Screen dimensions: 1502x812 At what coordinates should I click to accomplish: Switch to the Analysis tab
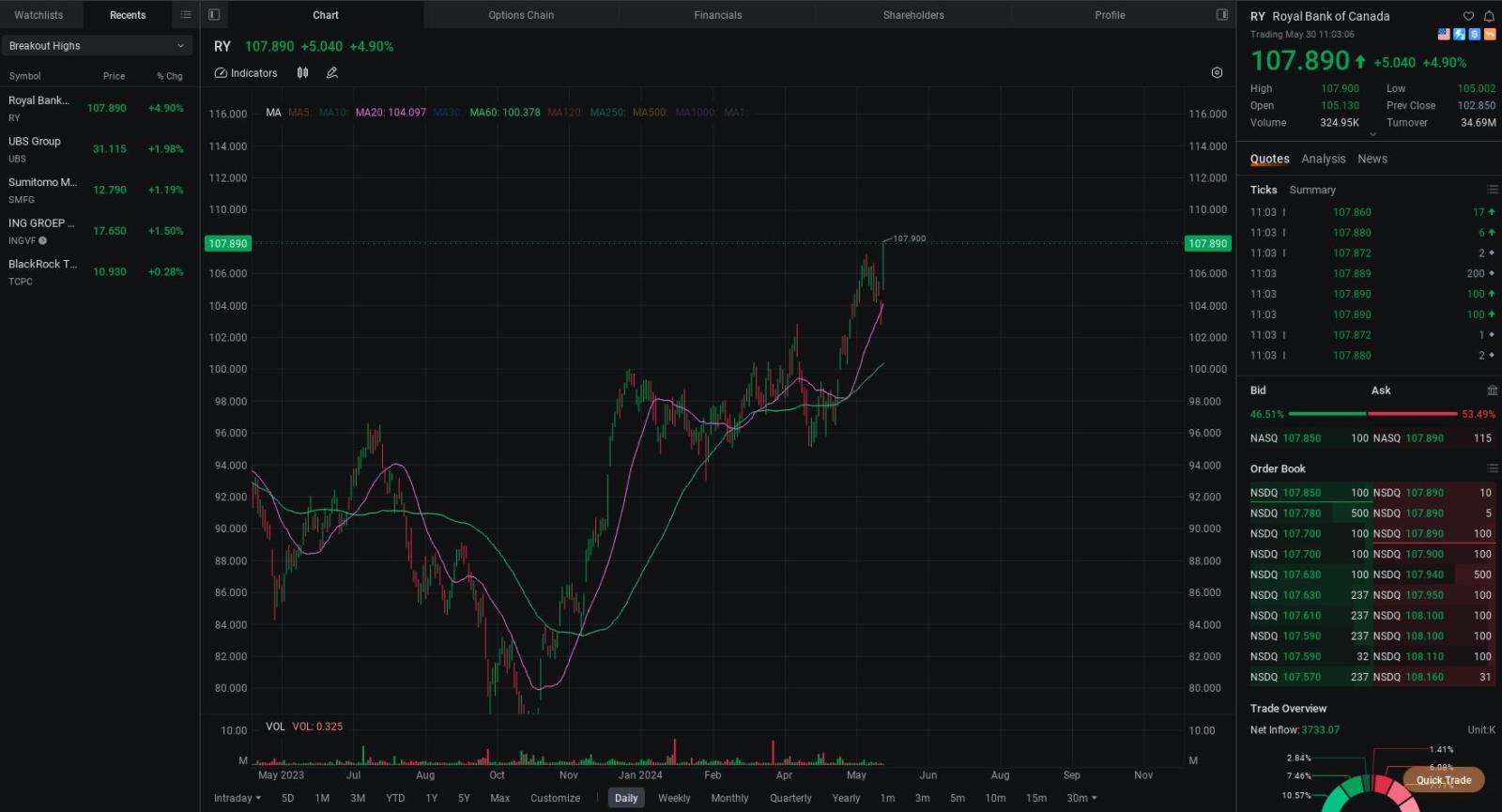click(x=1324, y=159)
